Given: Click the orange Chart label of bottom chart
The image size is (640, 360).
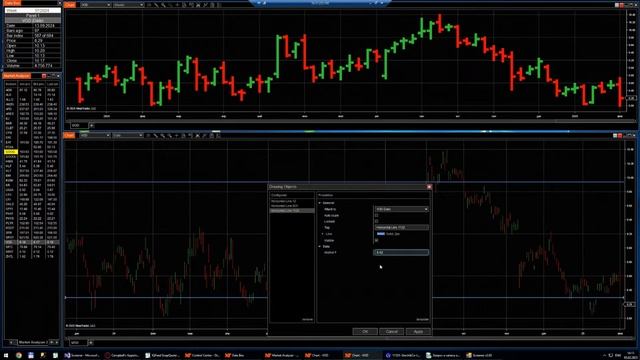Looking at the screenshot, I should pyautogui.click(x=69, y=135).
